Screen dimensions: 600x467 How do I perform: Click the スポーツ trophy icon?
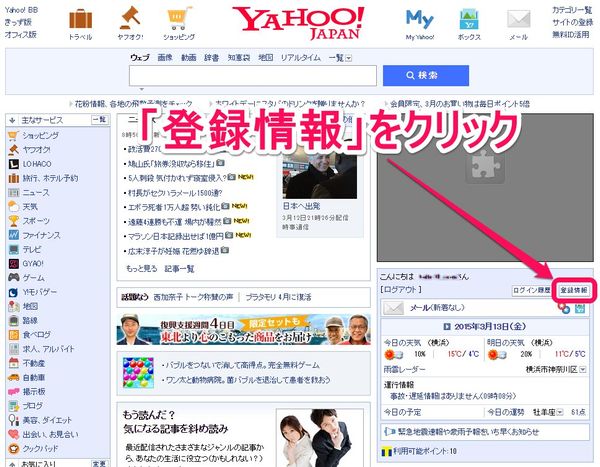(13, 221)
